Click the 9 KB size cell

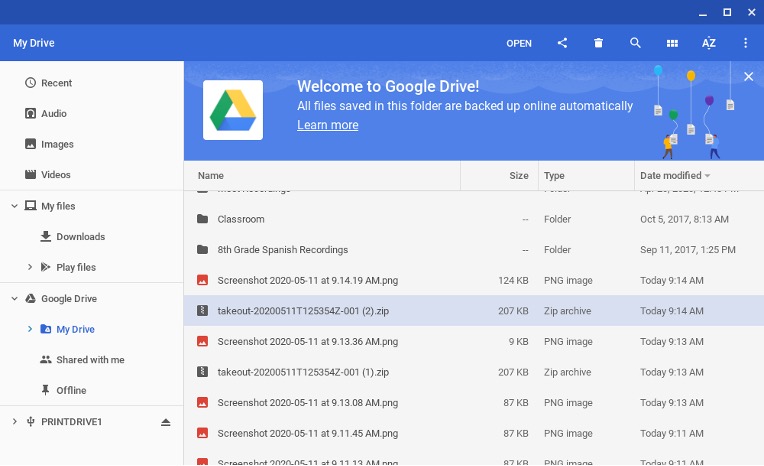(518, 342)
